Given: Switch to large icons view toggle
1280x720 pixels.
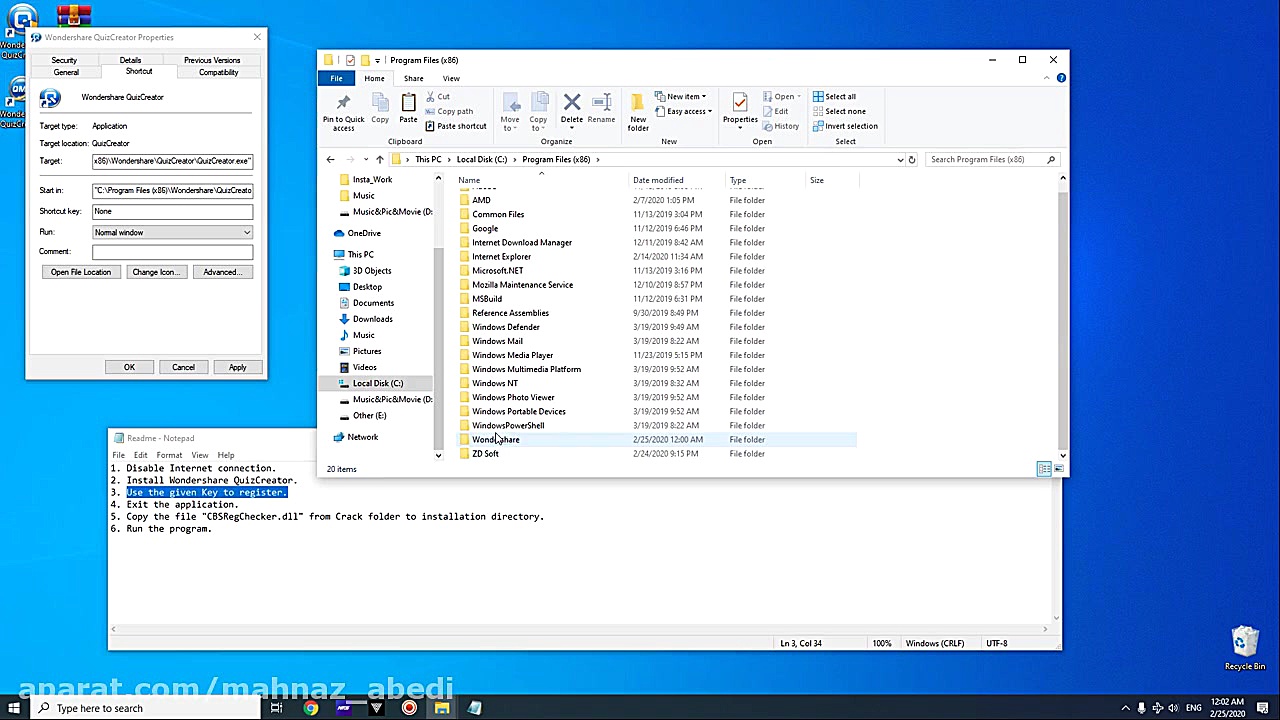Looking at the screenshot, I should click(1058, 469).
